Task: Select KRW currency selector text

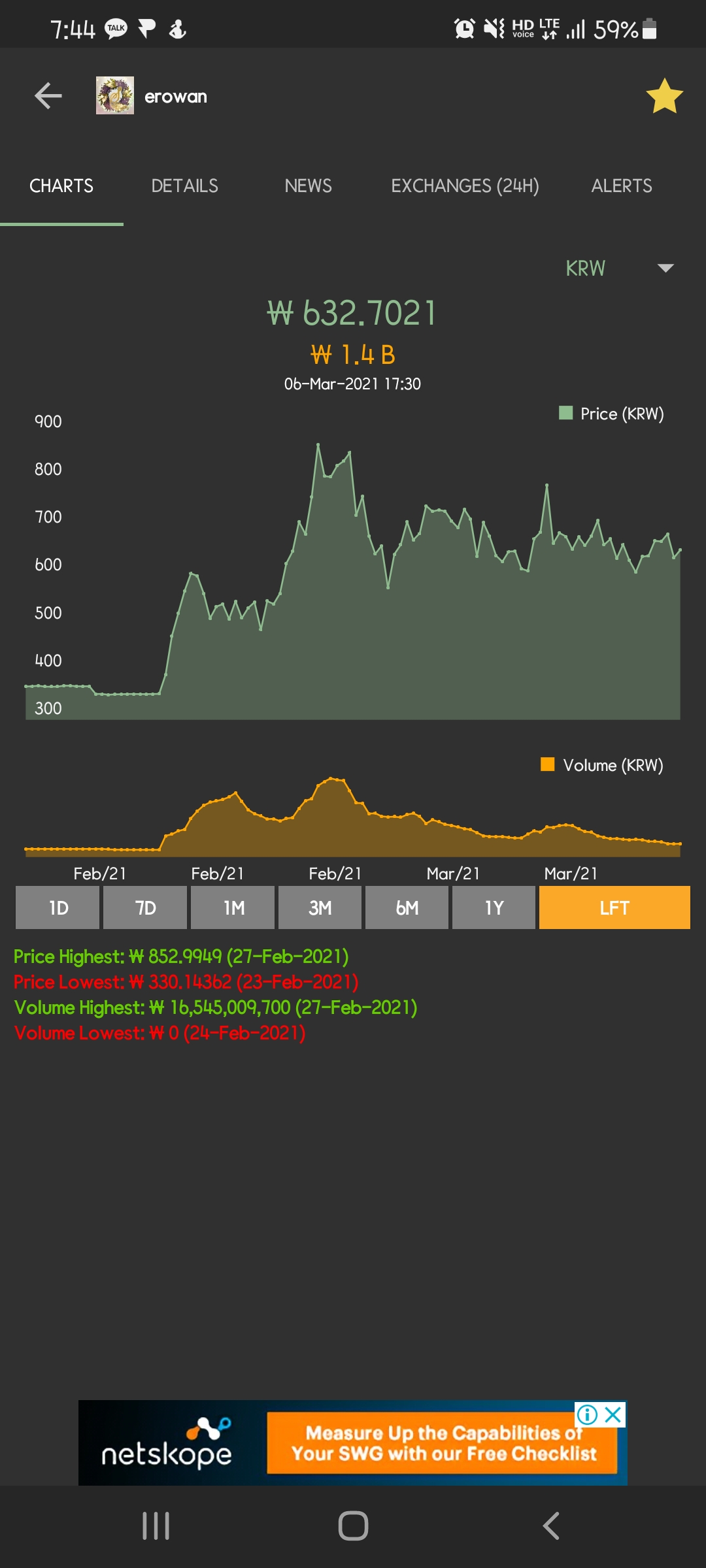Action: point(586,269)
